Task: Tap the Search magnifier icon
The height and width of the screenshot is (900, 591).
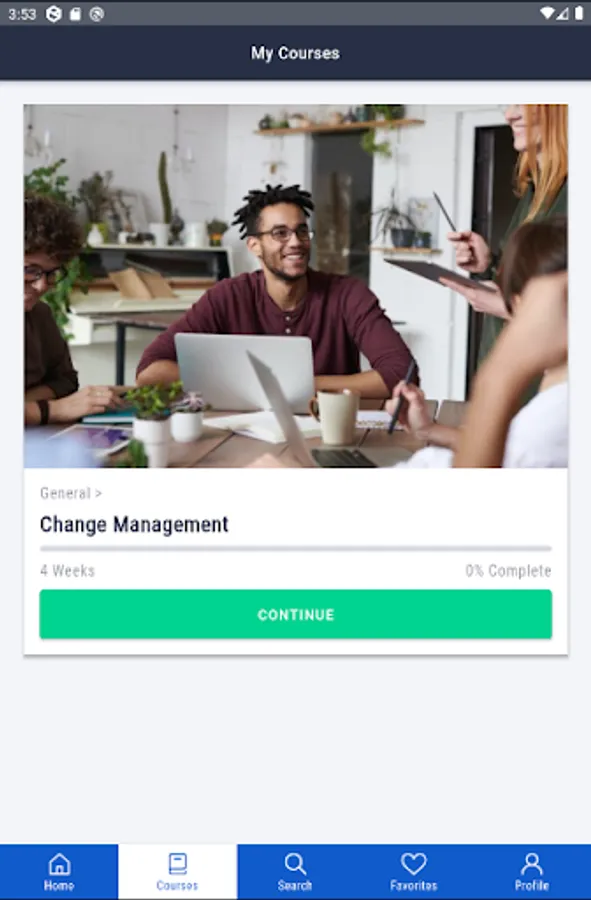Action: click(x=295, y=864)
